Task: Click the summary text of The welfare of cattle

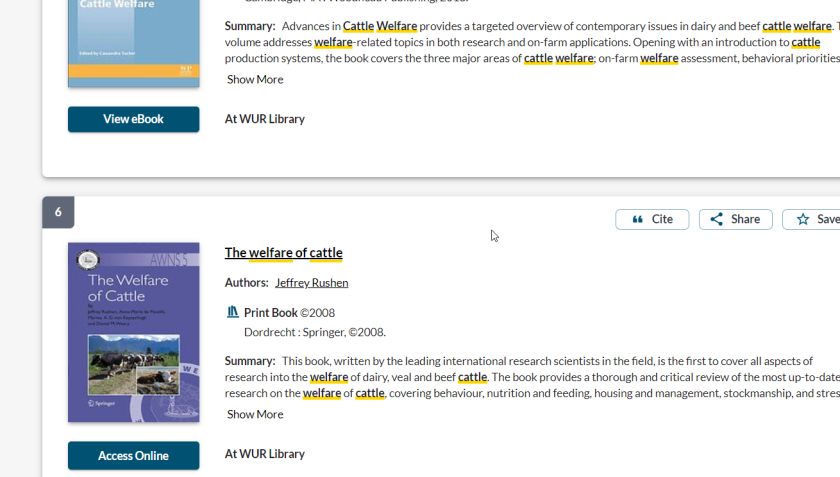Action: [x=530, y=377]
